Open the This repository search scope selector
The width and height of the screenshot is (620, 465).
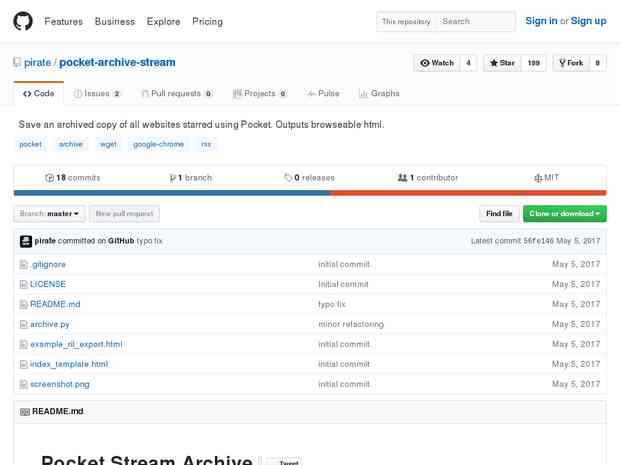pos(406,21)
